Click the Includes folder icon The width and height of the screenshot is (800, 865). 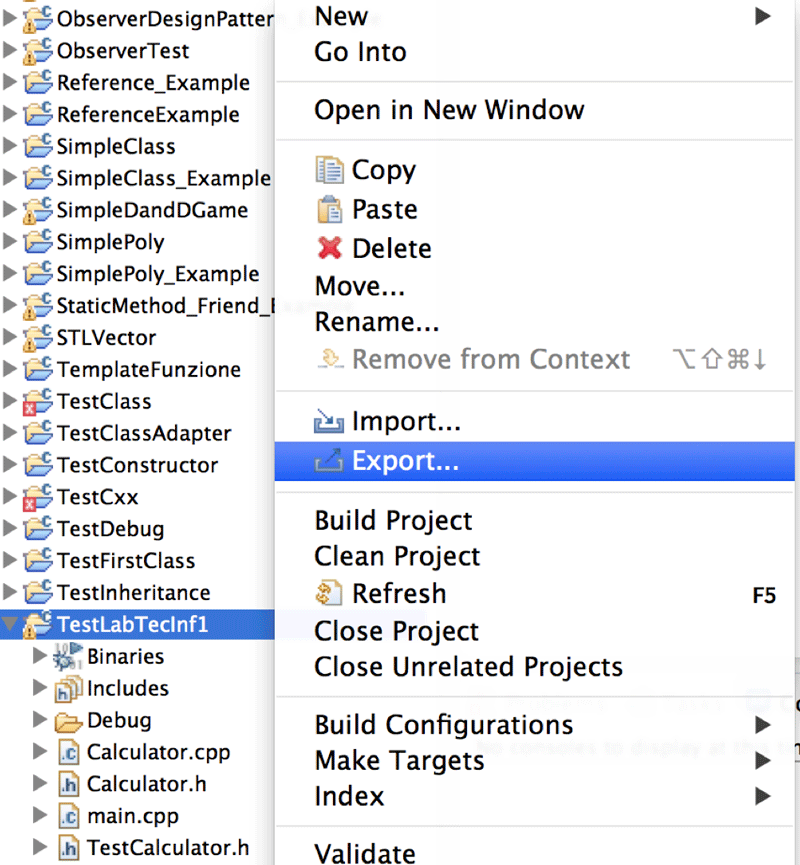(x=68, y=689)
